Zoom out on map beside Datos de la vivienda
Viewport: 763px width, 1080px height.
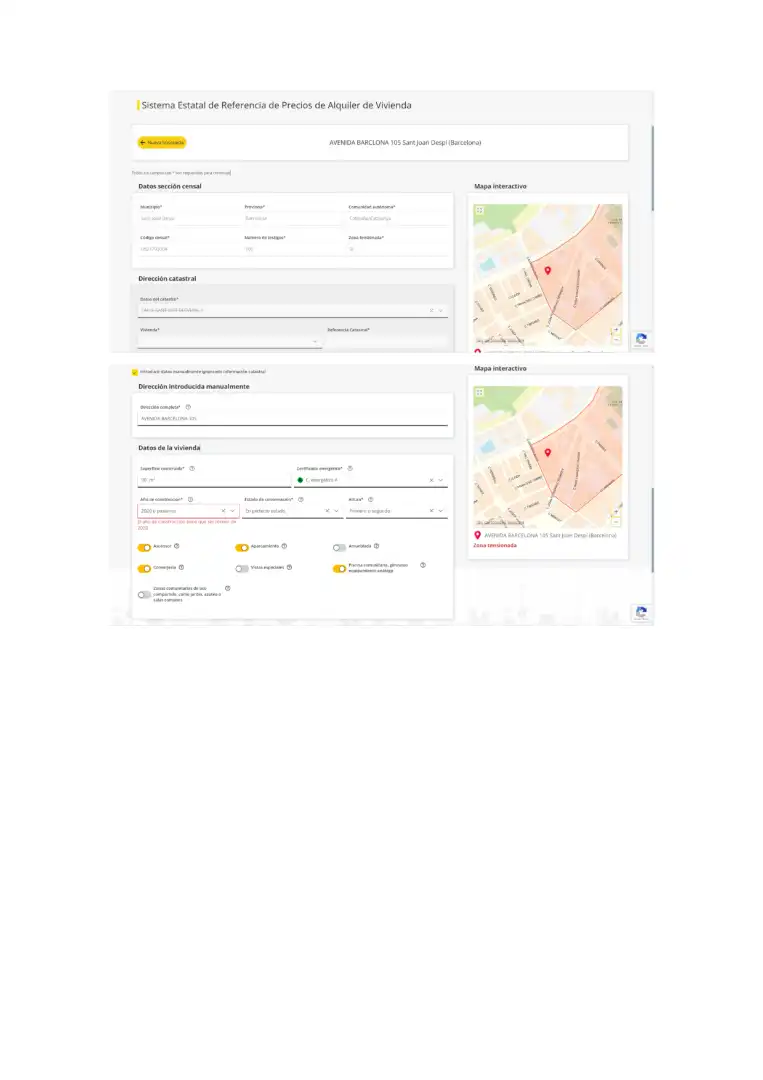pyautogui.click(x=616, y=521)
